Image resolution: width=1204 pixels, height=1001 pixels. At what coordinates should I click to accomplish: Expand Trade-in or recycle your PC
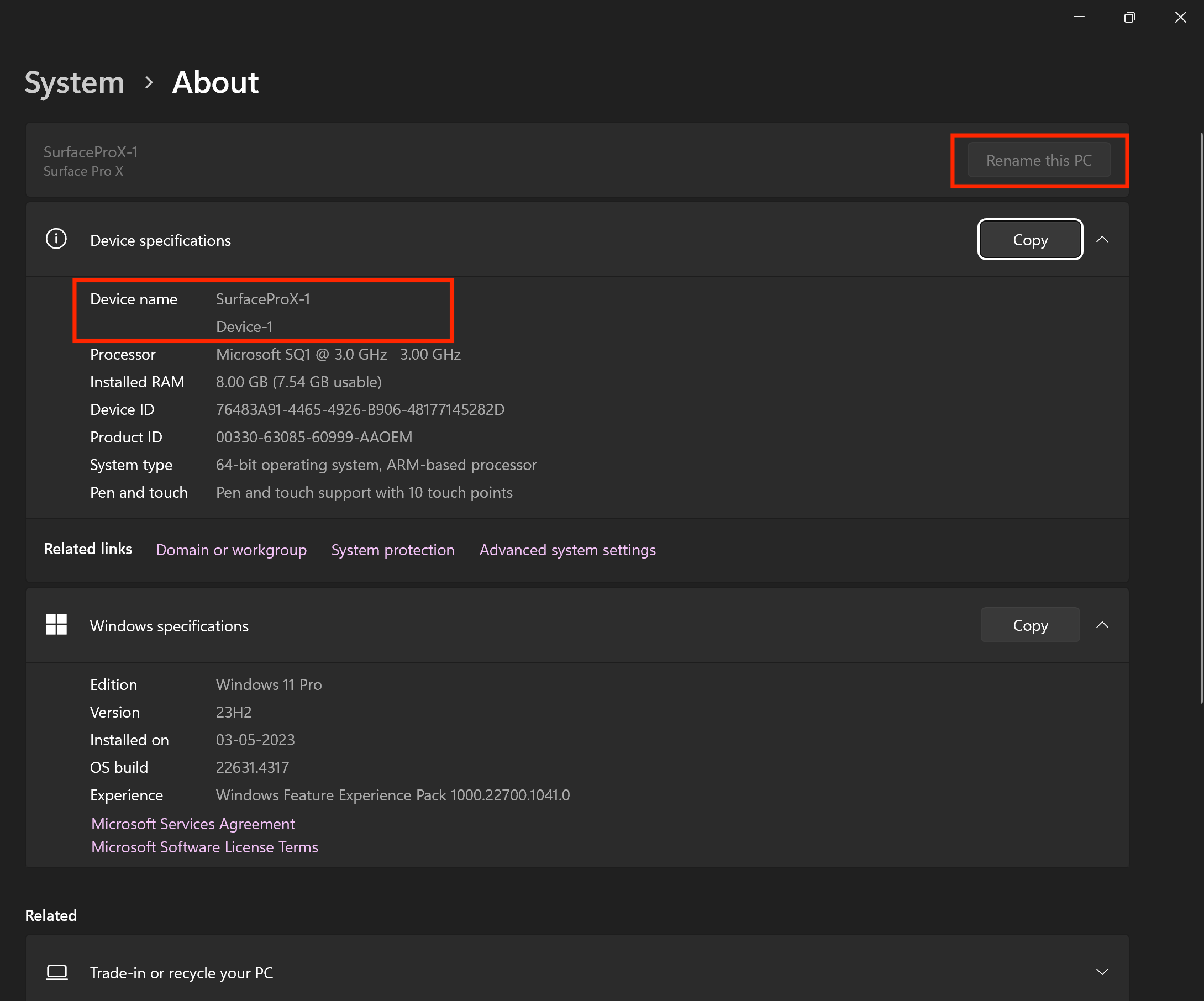point(1102,972)
